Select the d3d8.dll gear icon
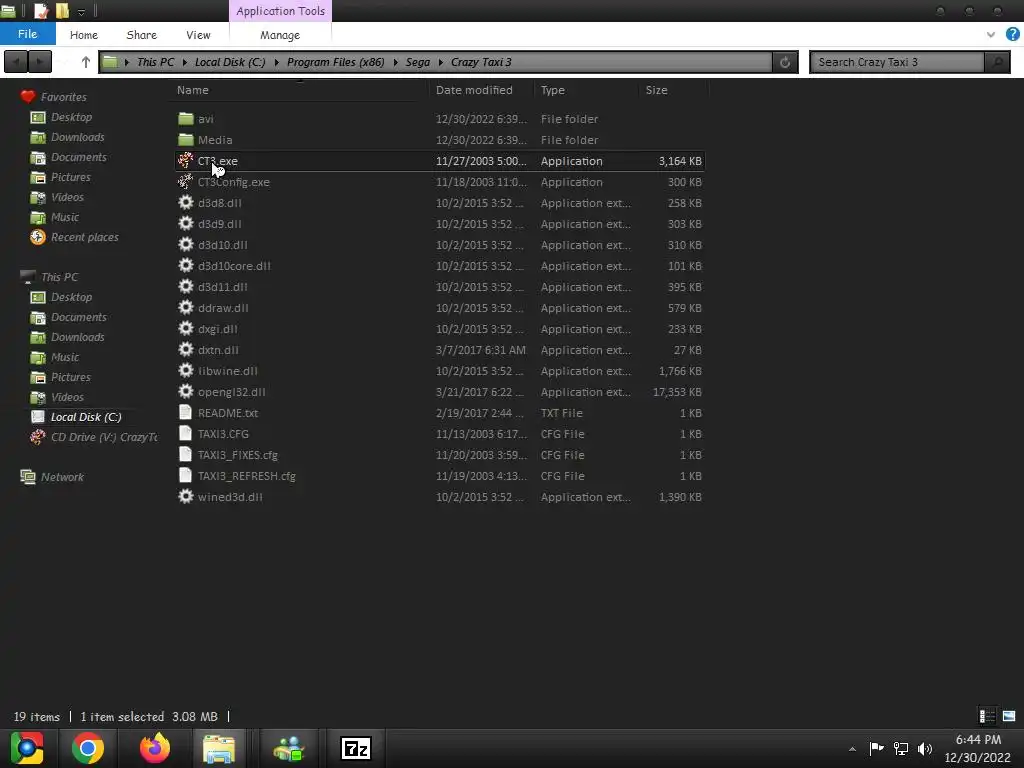This screenshot has width=1024, height=768. [x=186, y=202]
